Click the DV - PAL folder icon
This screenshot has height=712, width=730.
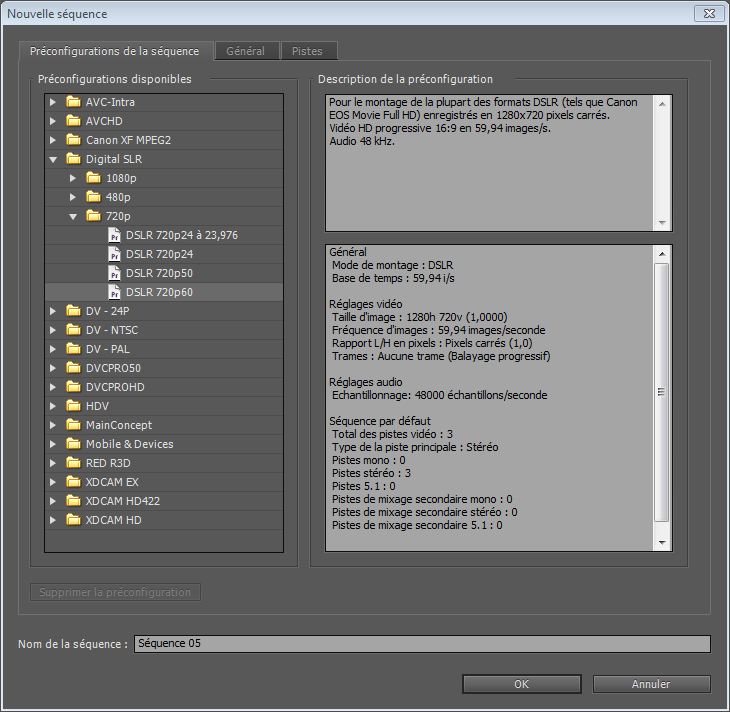[x=73, y=349]
